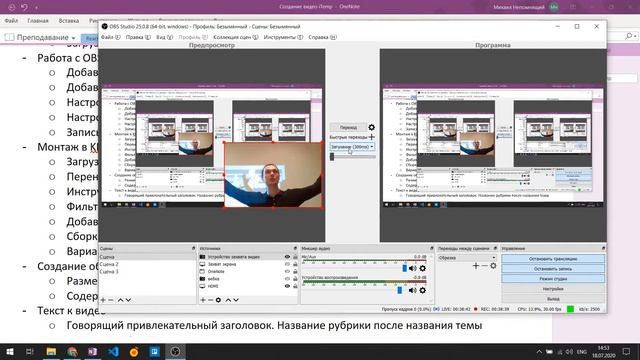Add scene transition with plus icon
This screenshot has width=640, height=360.
coord(476,266)
